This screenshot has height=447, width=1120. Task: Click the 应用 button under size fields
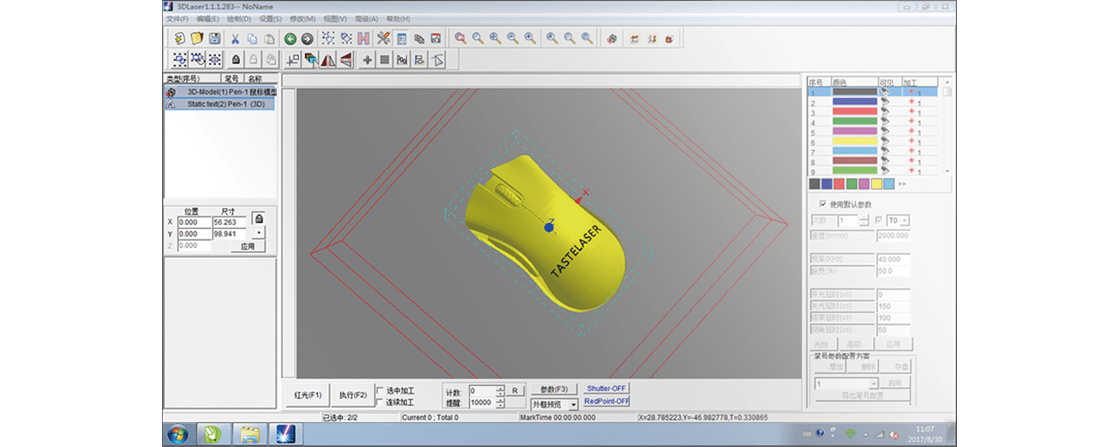247,246
